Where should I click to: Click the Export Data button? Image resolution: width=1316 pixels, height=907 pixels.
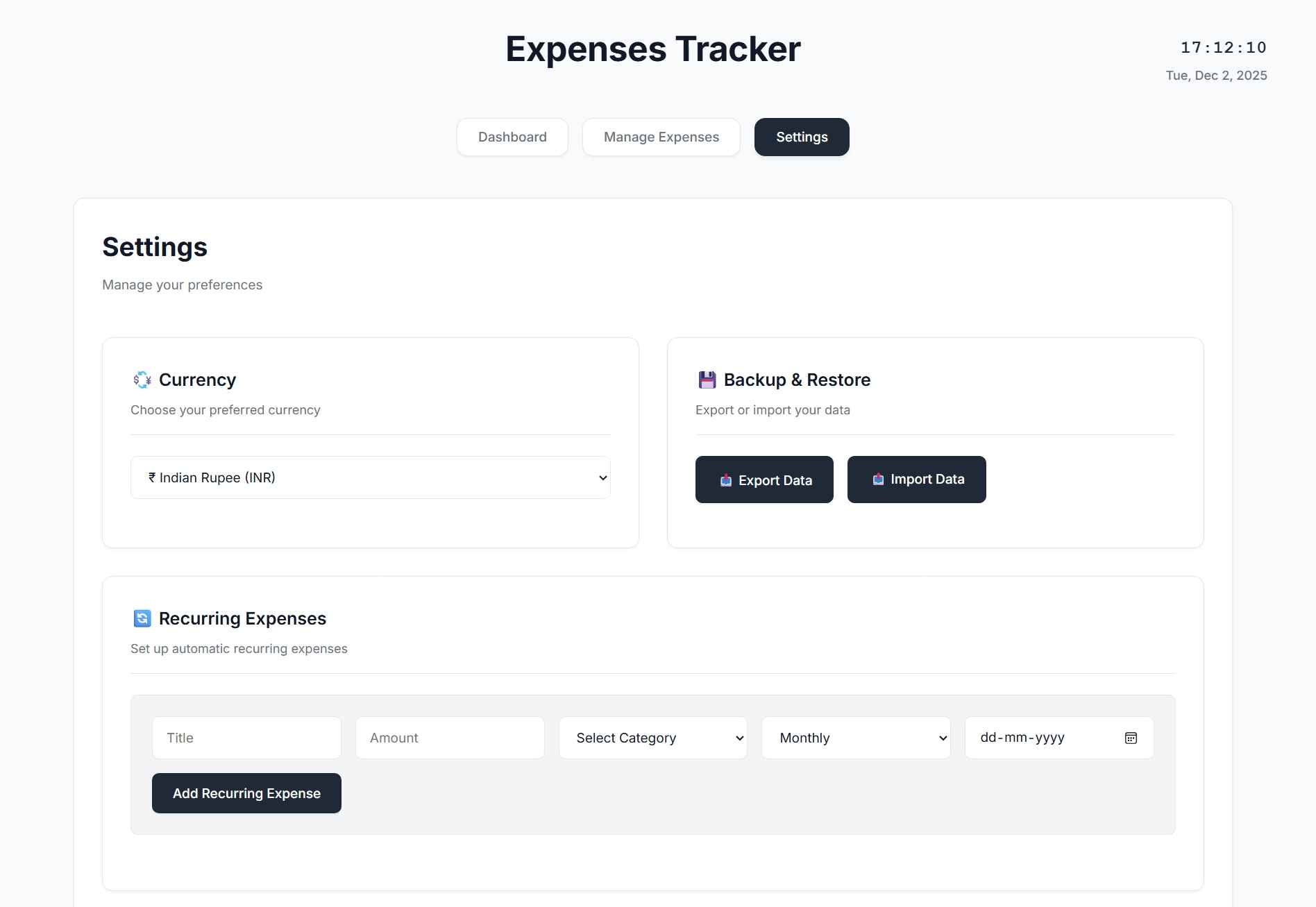coord(764,480)
